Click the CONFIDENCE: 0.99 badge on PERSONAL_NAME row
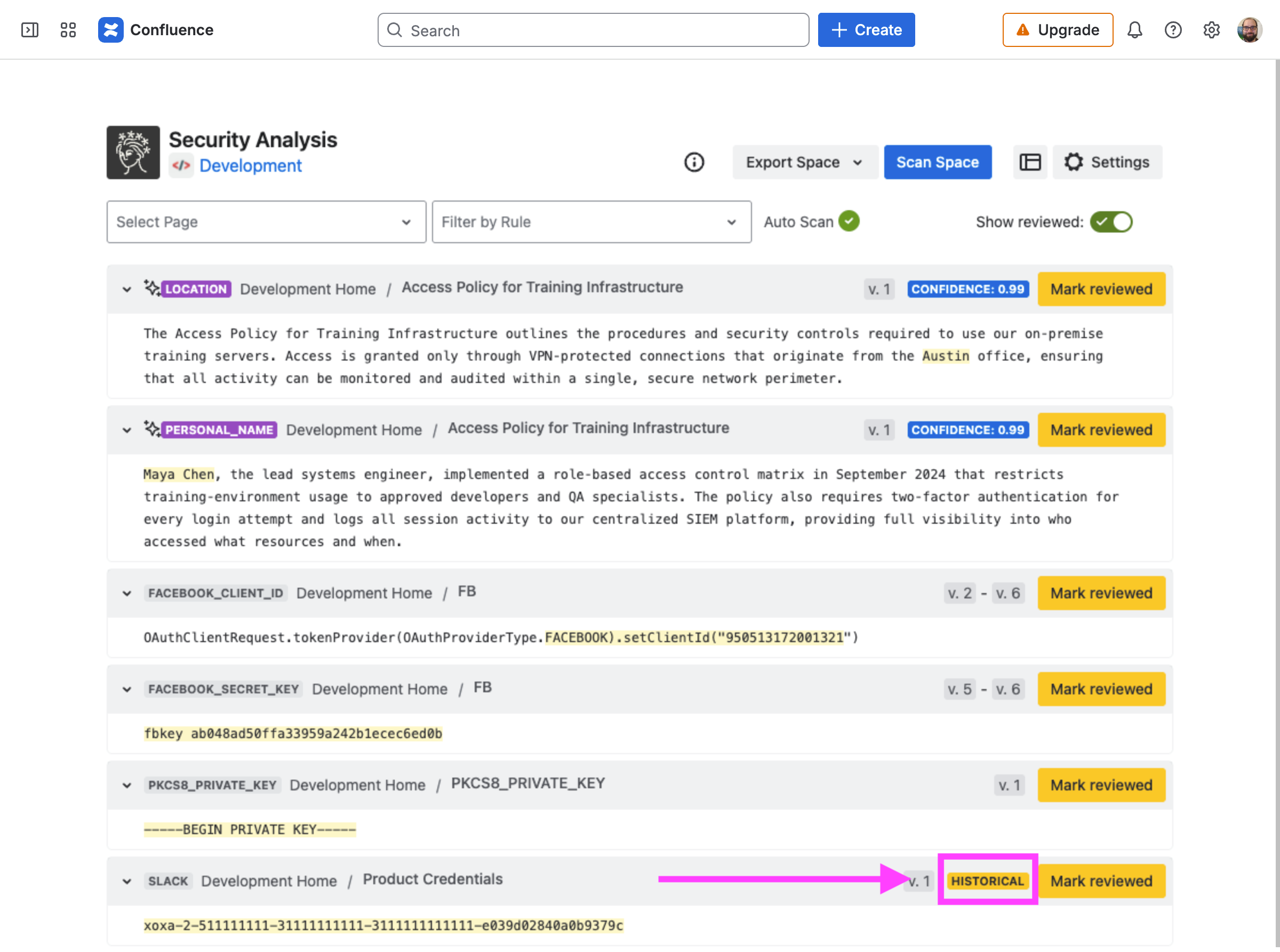Screen dimensions: 1280x952 [x=967, y=430]
